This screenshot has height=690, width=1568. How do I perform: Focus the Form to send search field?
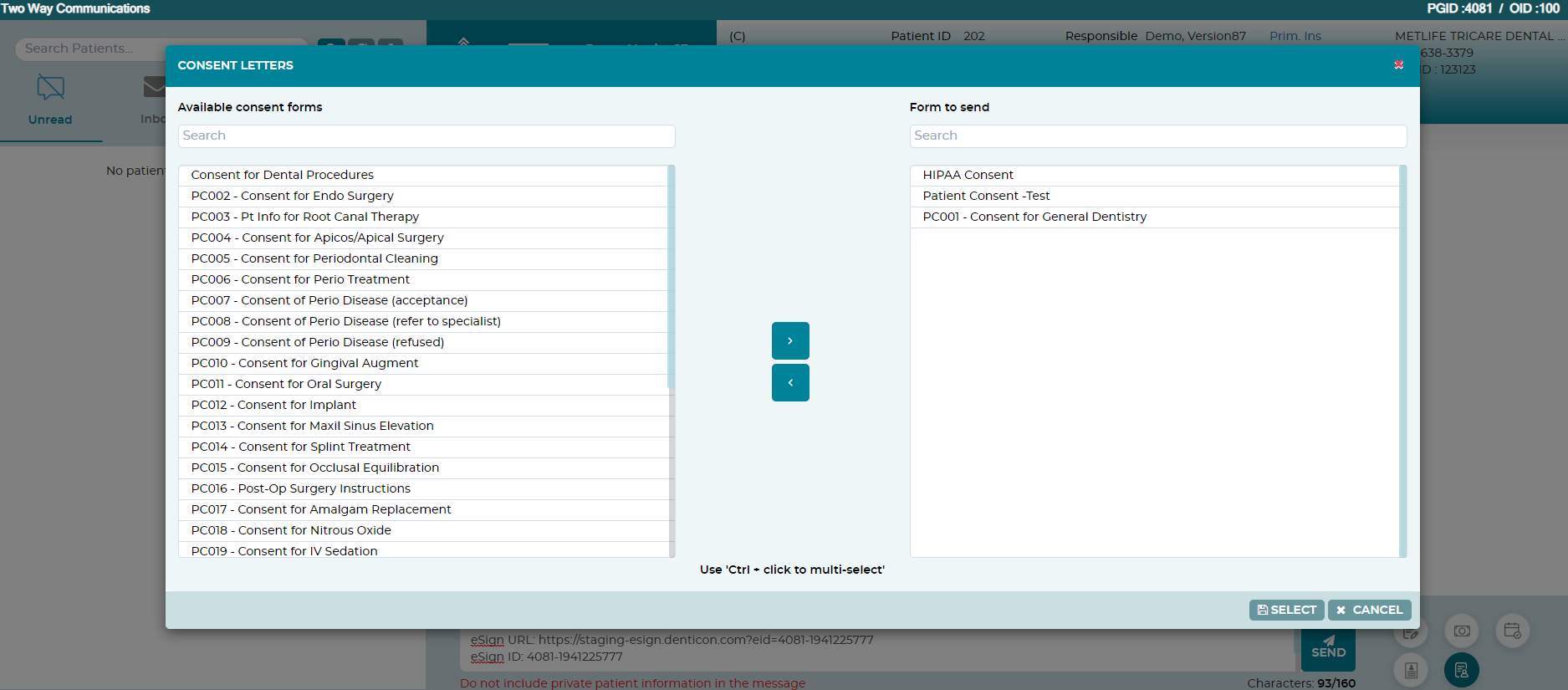(x=1158, y=136)
